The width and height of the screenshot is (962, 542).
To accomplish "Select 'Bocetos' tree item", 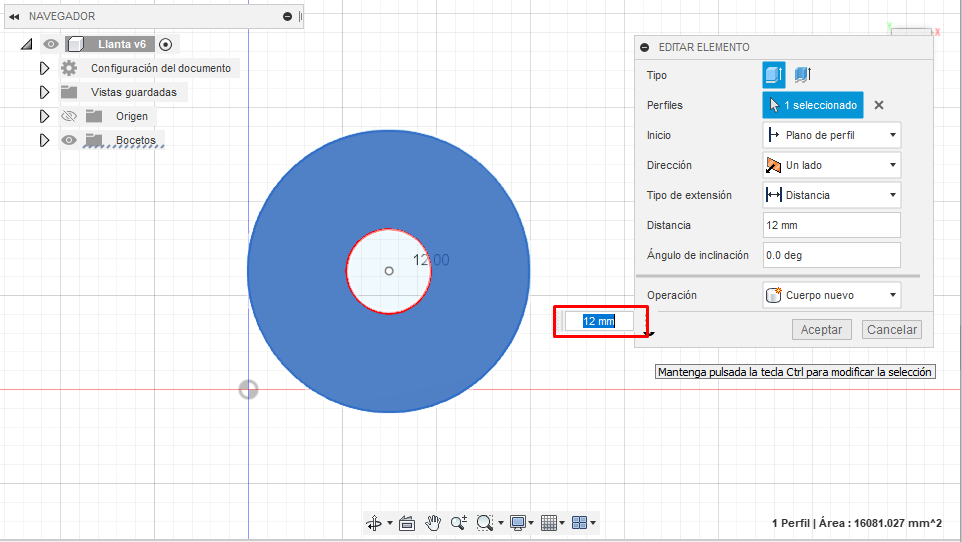I will (x=136, y=140).
